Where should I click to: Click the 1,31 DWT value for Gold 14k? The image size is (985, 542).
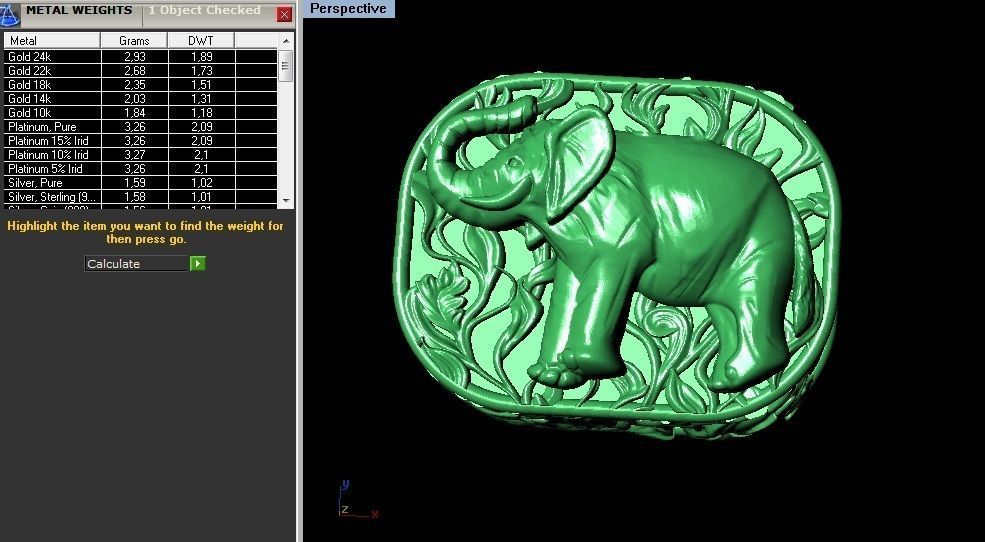click(202, 99)
